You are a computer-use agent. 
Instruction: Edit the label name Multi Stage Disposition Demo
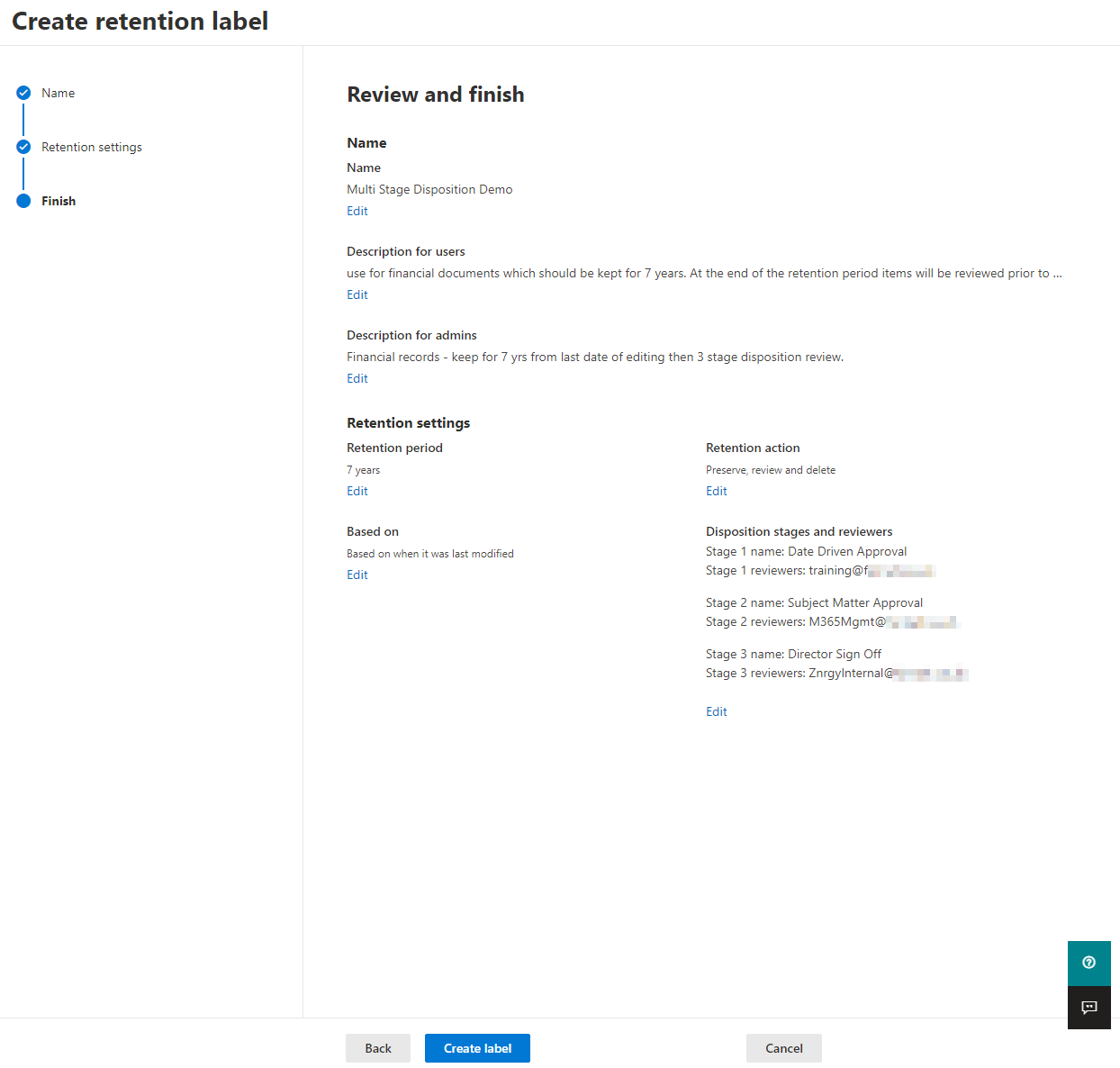tap(357, 211)
